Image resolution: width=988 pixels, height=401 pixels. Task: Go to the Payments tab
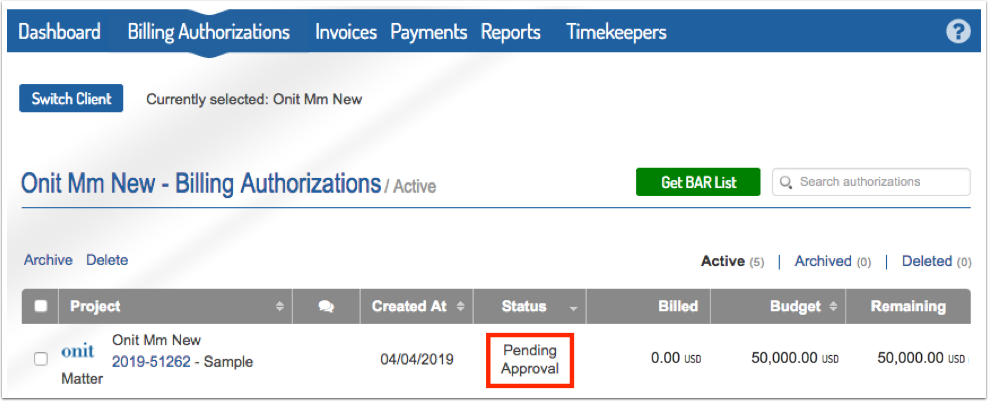429,32
